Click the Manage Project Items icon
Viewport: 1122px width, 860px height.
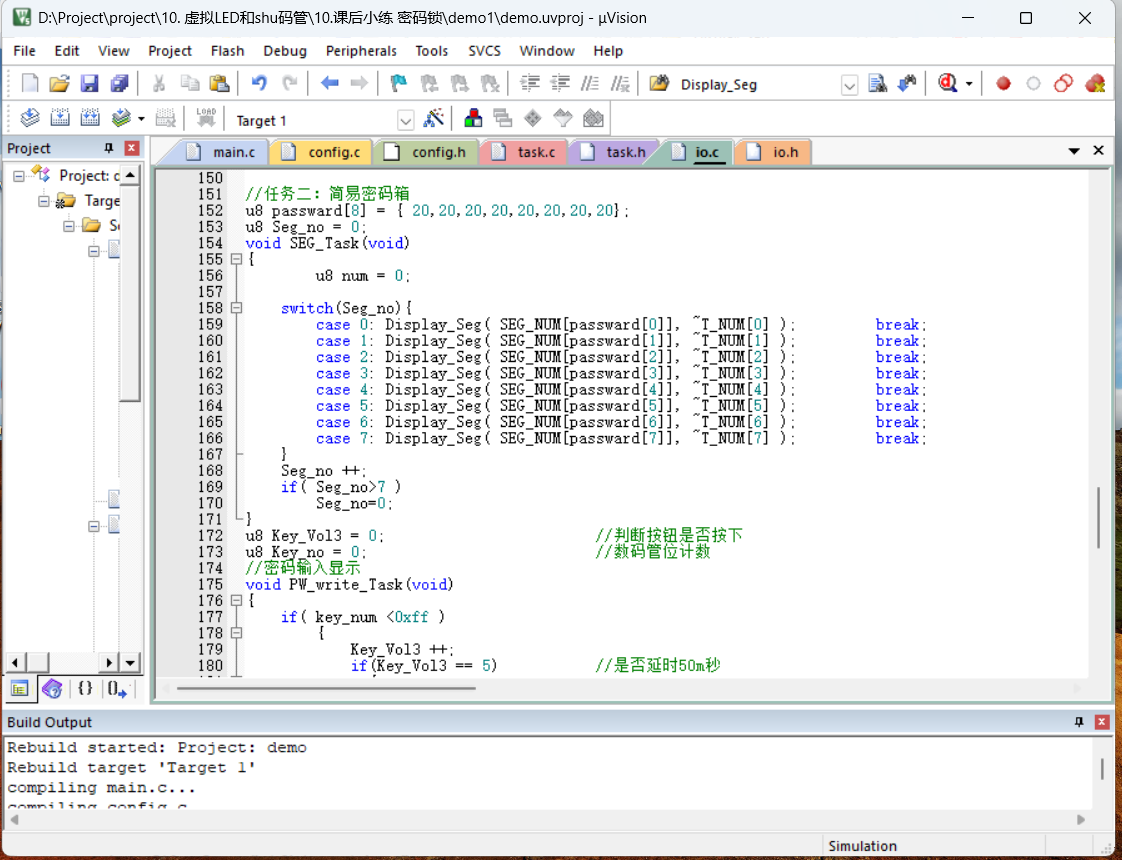coord(473,119)
